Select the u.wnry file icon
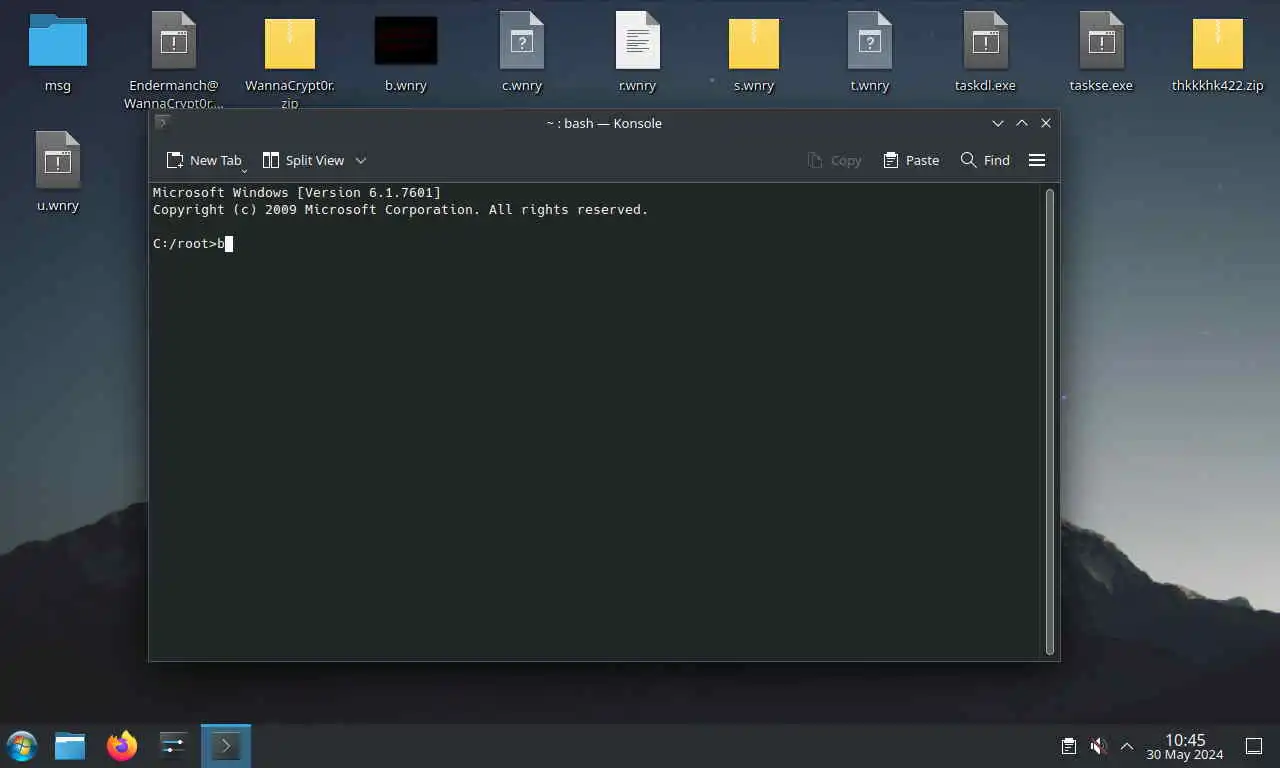 tap(58, 160)
